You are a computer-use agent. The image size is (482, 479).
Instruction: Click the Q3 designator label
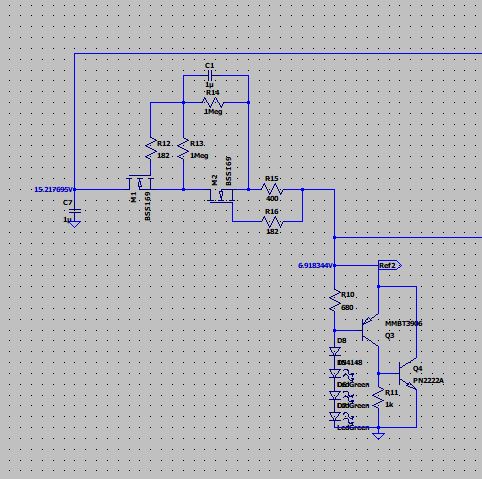tap(390, 335)
